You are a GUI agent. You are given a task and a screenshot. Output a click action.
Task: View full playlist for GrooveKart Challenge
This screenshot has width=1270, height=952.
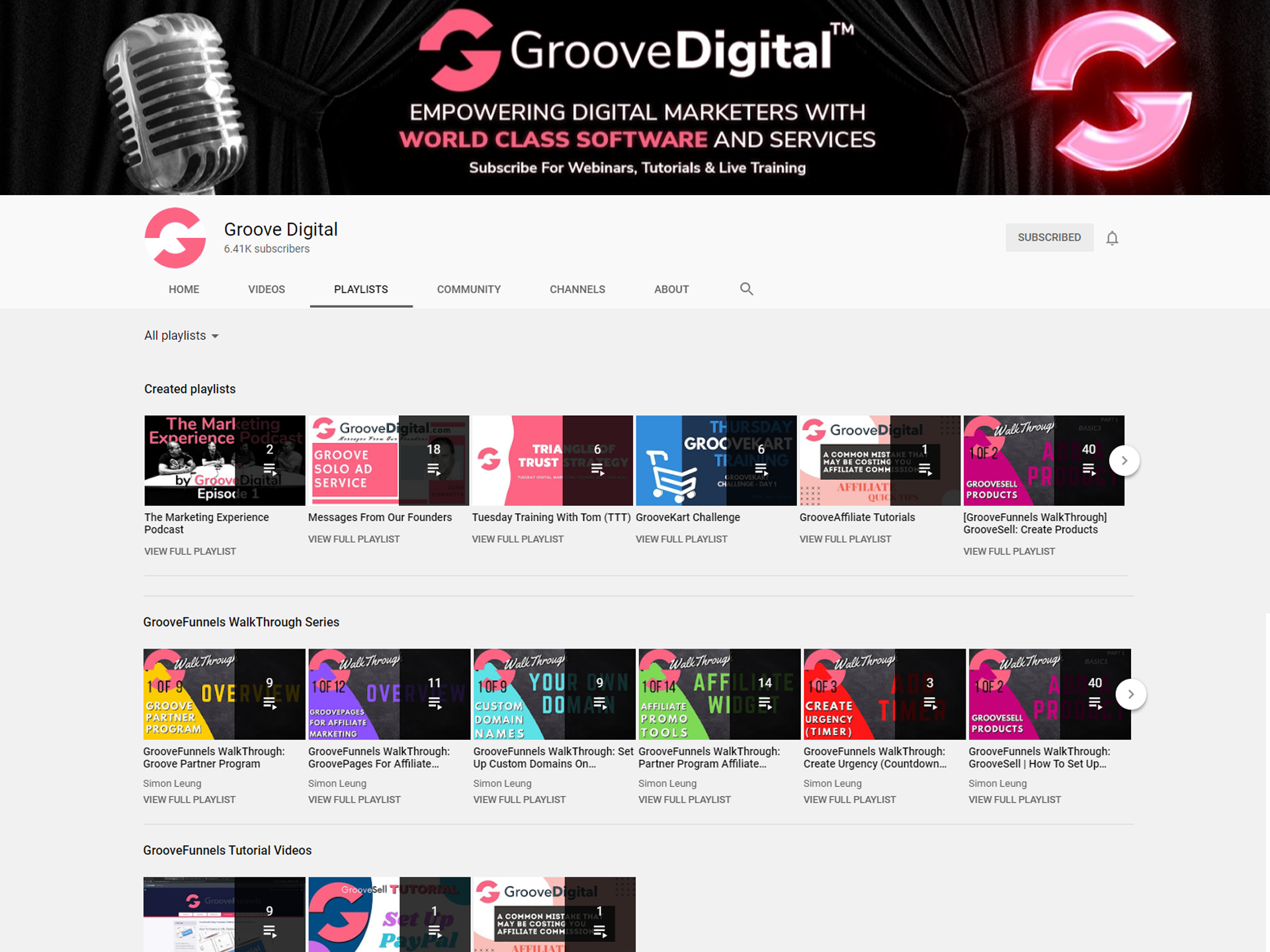tap(681, 539)
